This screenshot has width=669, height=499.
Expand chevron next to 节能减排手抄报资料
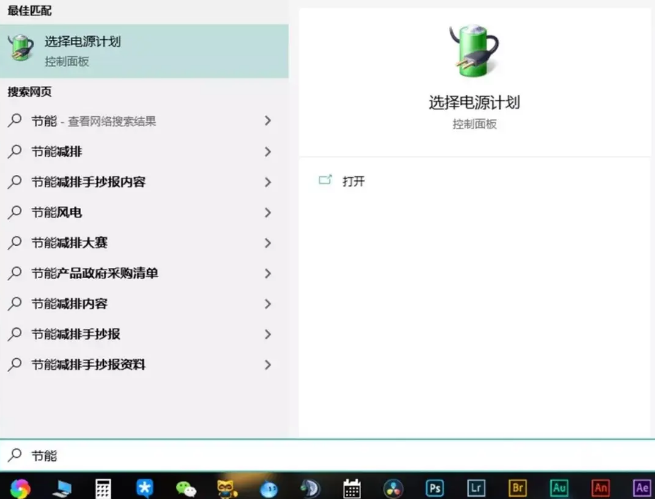click(268, 365)
